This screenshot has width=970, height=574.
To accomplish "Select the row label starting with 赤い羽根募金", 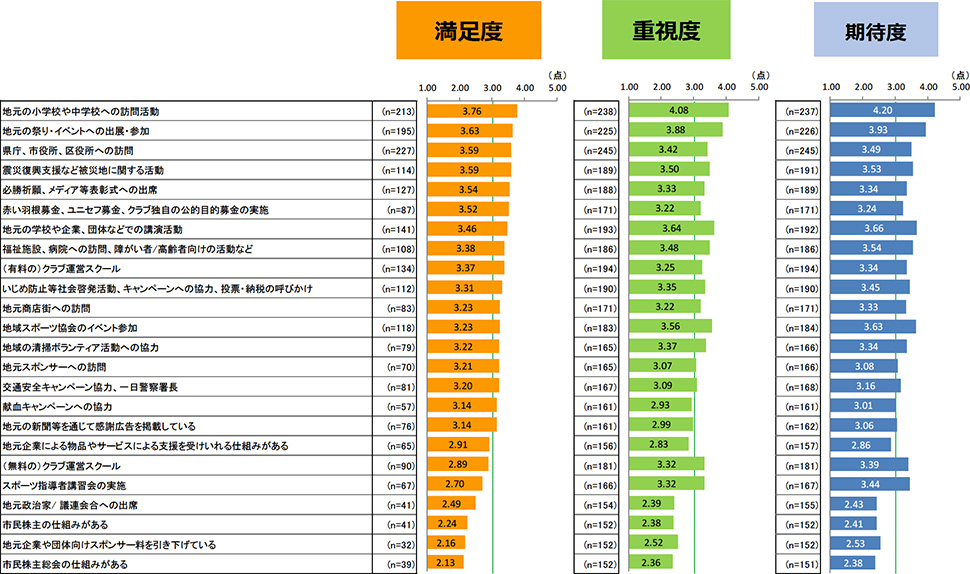I will click(x=135, y=210).
